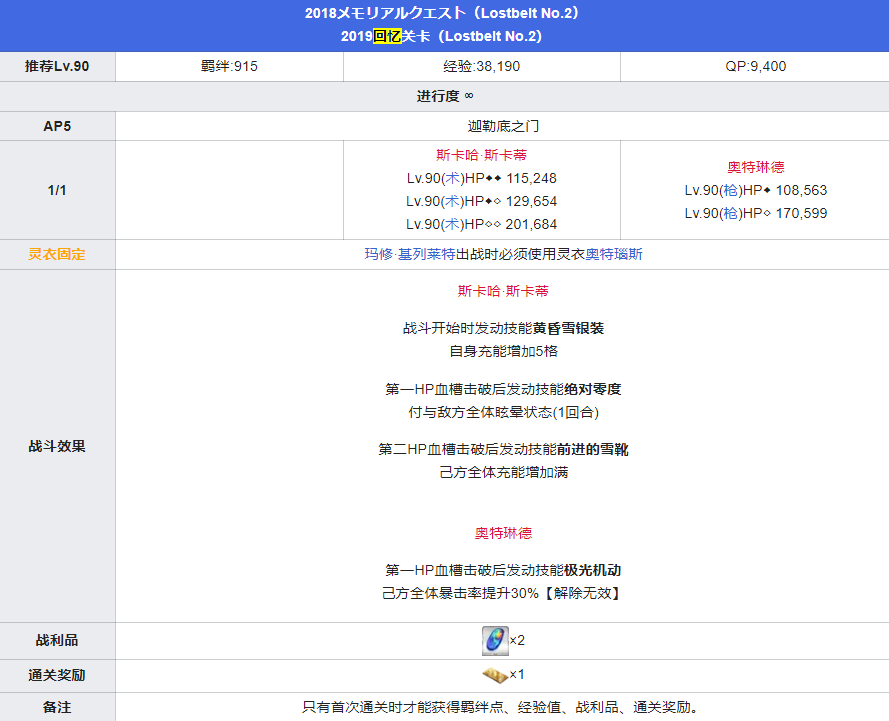The width and height of the screenshot is (889, 721).
Task: Click the AP5 cost cell
Action: coord(57,126)
